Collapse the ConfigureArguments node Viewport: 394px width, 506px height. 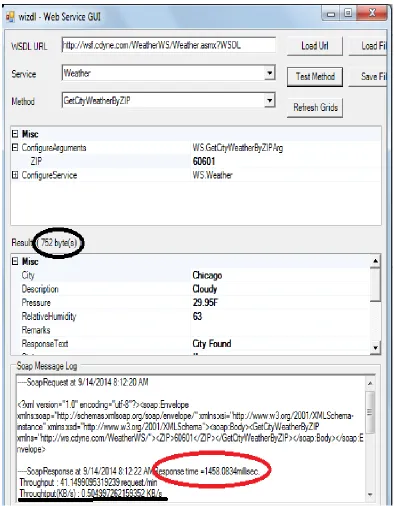point(15,147)
